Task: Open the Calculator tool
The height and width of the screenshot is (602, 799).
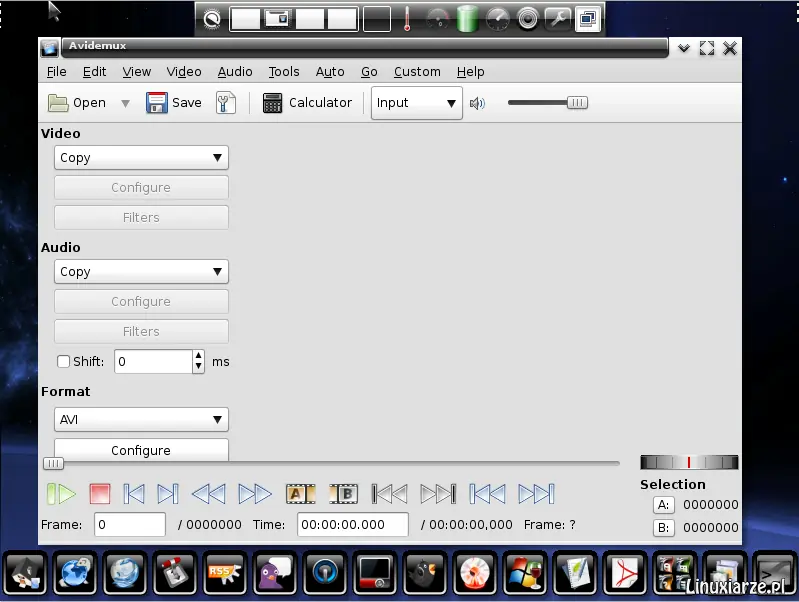Action: [307, 102]
